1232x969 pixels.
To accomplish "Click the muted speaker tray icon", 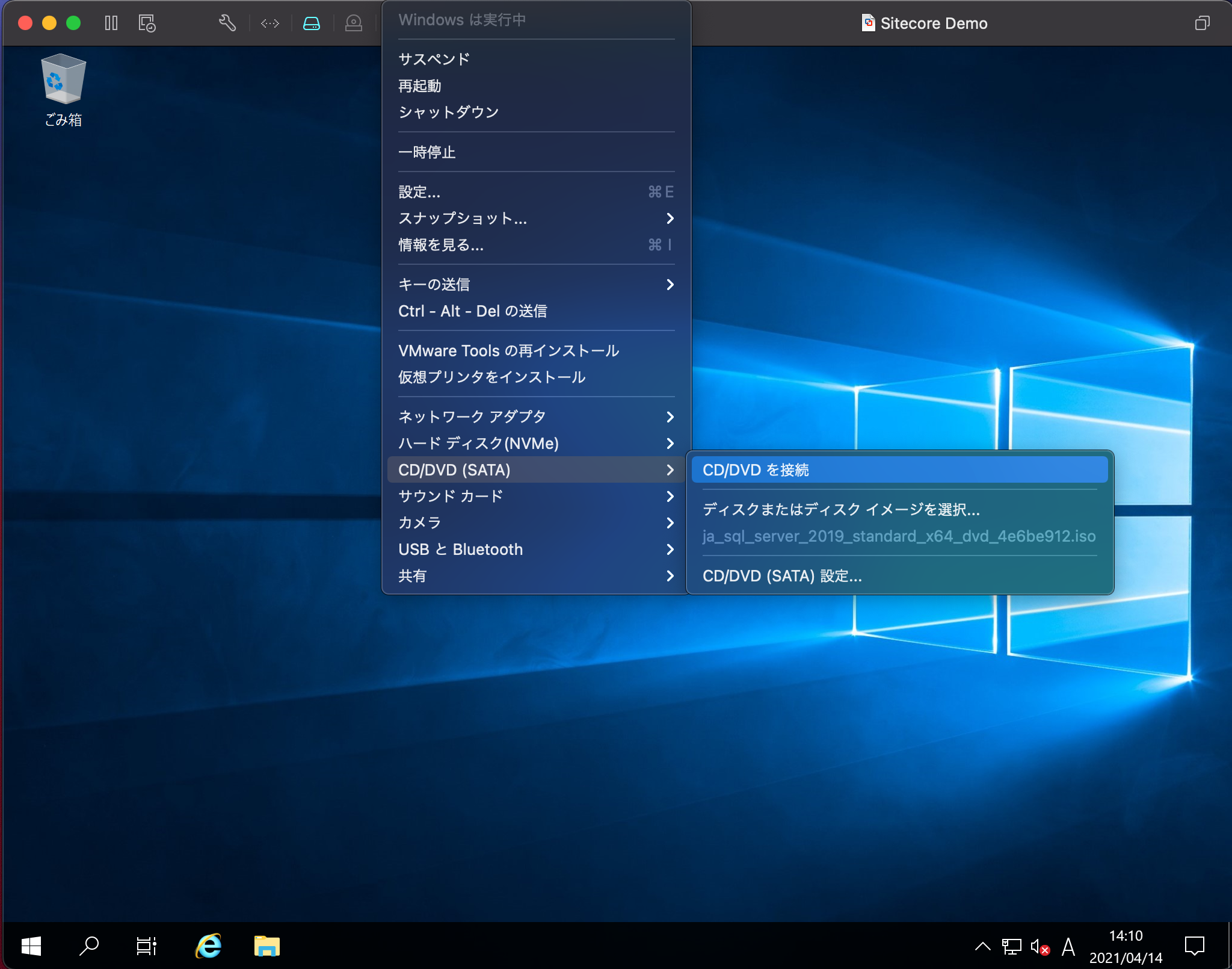I will [1040, 947].
